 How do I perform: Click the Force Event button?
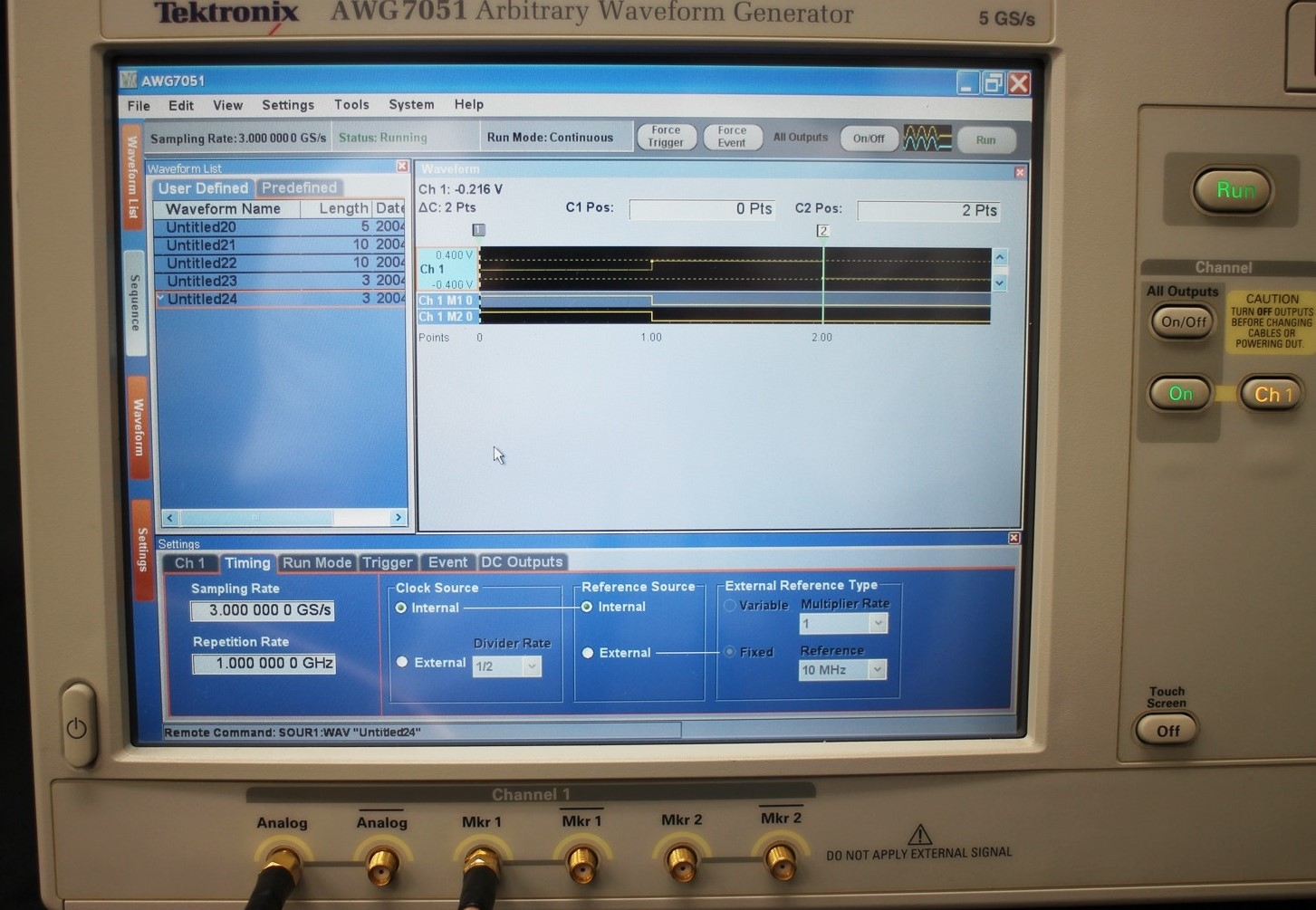(x=732, y=137)
